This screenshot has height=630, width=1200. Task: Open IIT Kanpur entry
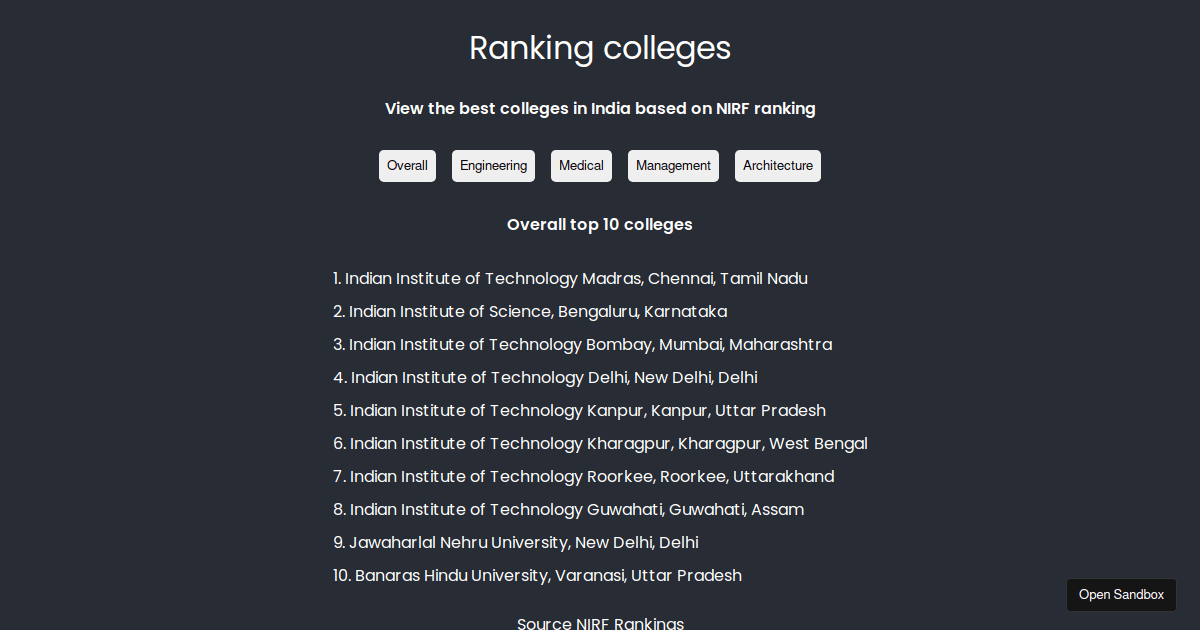pos(587,410)
